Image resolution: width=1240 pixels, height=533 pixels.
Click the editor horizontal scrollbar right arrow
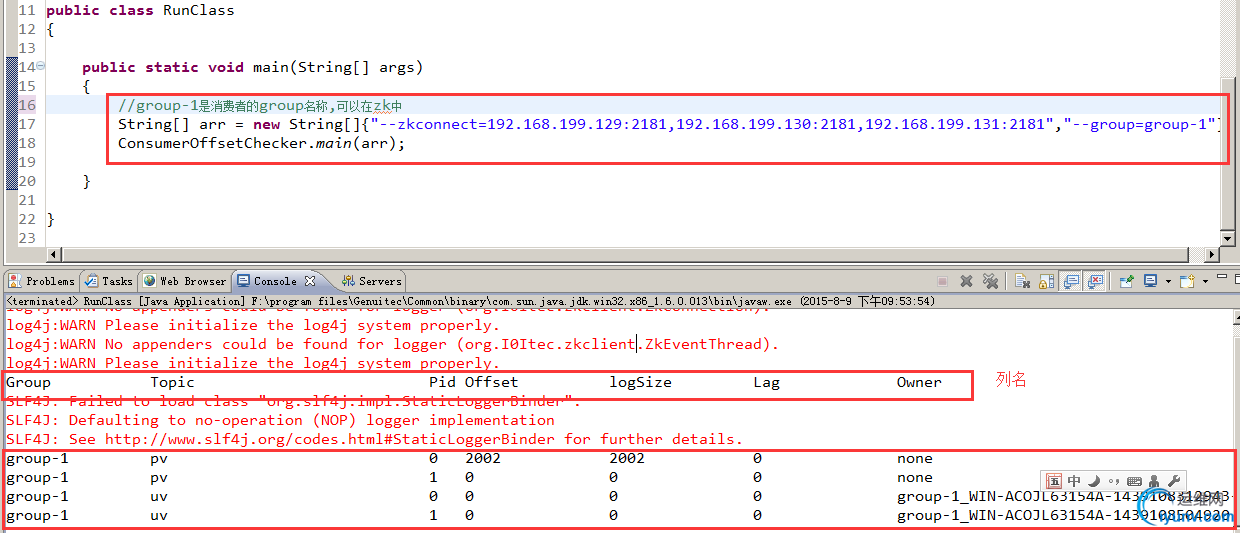click(x=1213, y=255)
